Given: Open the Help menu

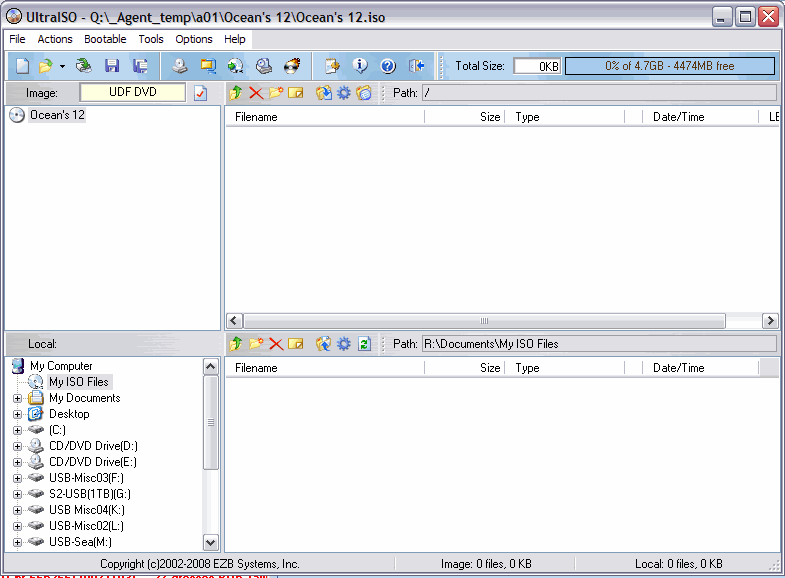Looking at the screenshot, I should [234, 39].
